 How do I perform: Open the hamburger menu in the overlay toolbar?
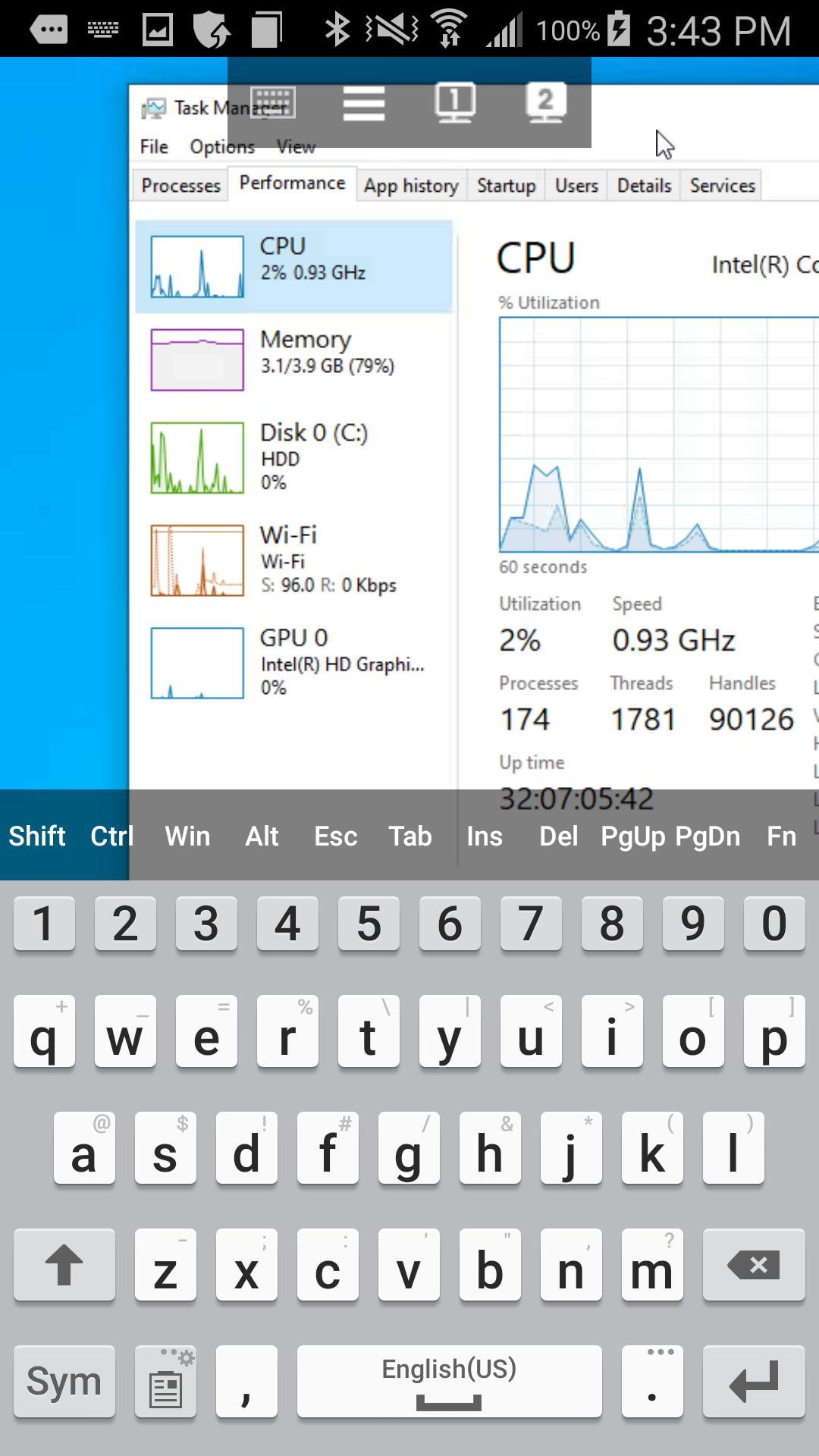[364, 102]
